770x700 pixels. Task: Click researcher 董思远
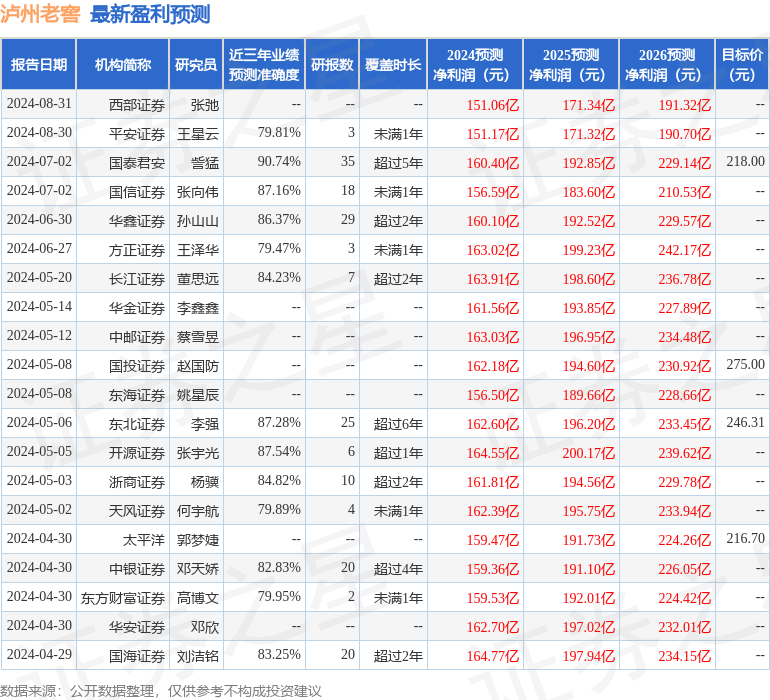[197, 279]
